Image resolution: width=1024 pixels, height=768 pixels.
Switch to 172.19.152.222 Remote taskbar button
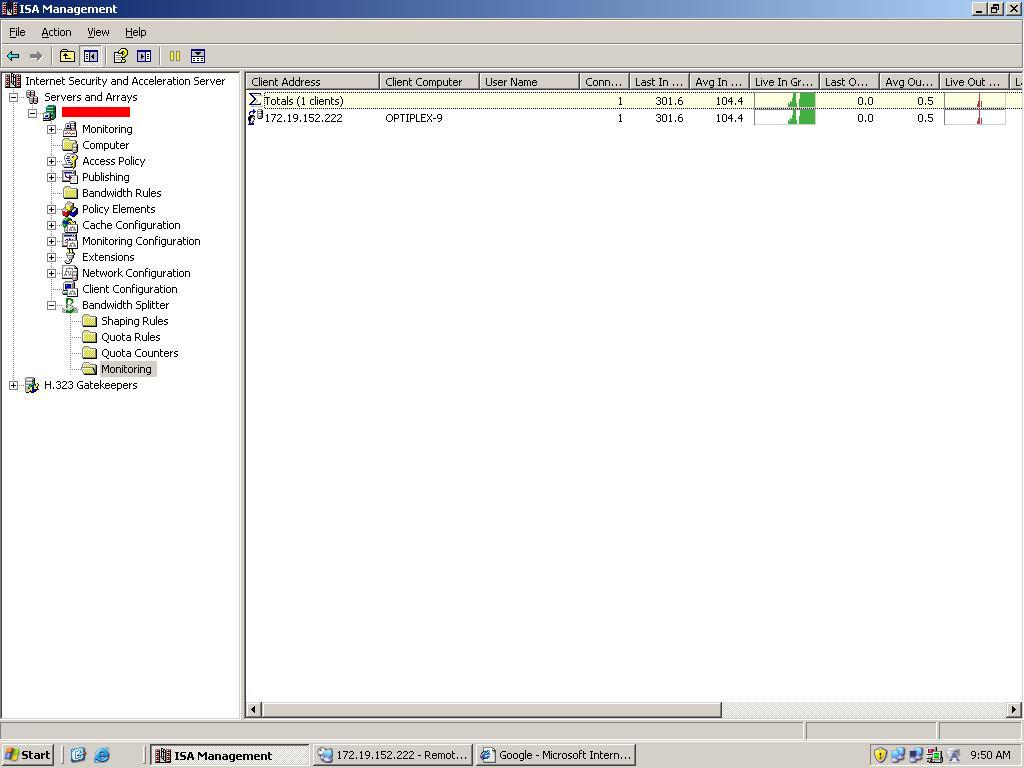(x=393, y=755)
